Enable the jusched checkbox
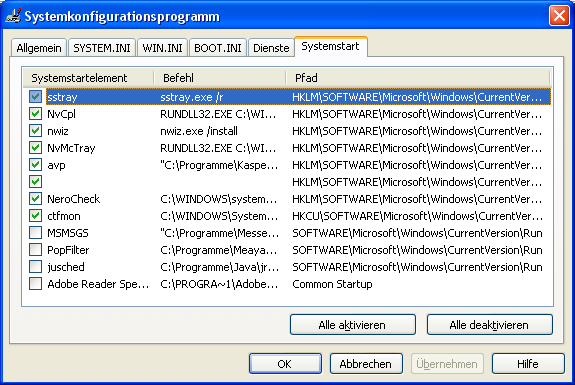The width and height of the screenshot is (575, 385). point(36,267)
